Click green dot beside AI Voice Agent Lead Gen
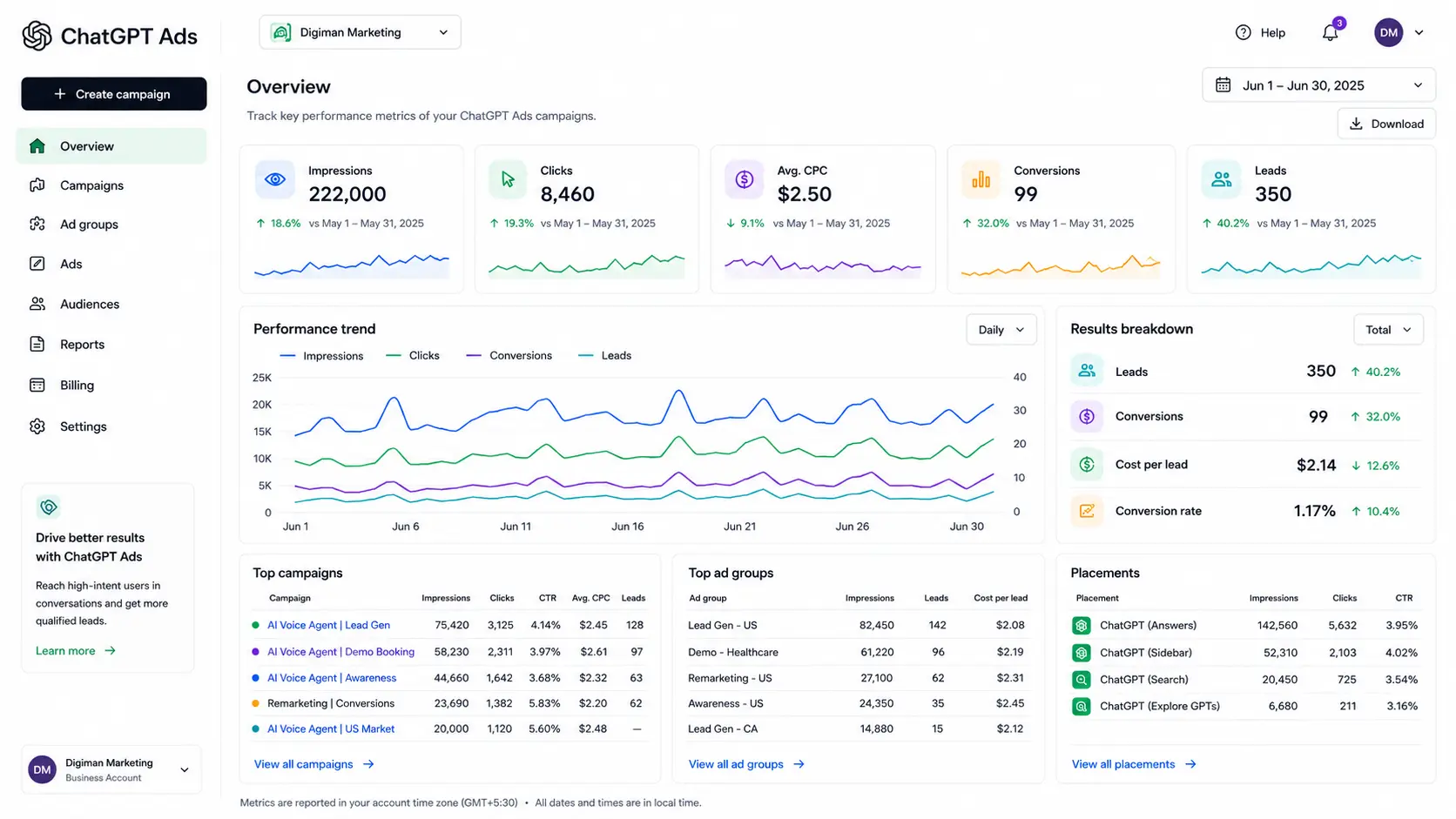The image size is (1456, 819). [x=255, y=625]
